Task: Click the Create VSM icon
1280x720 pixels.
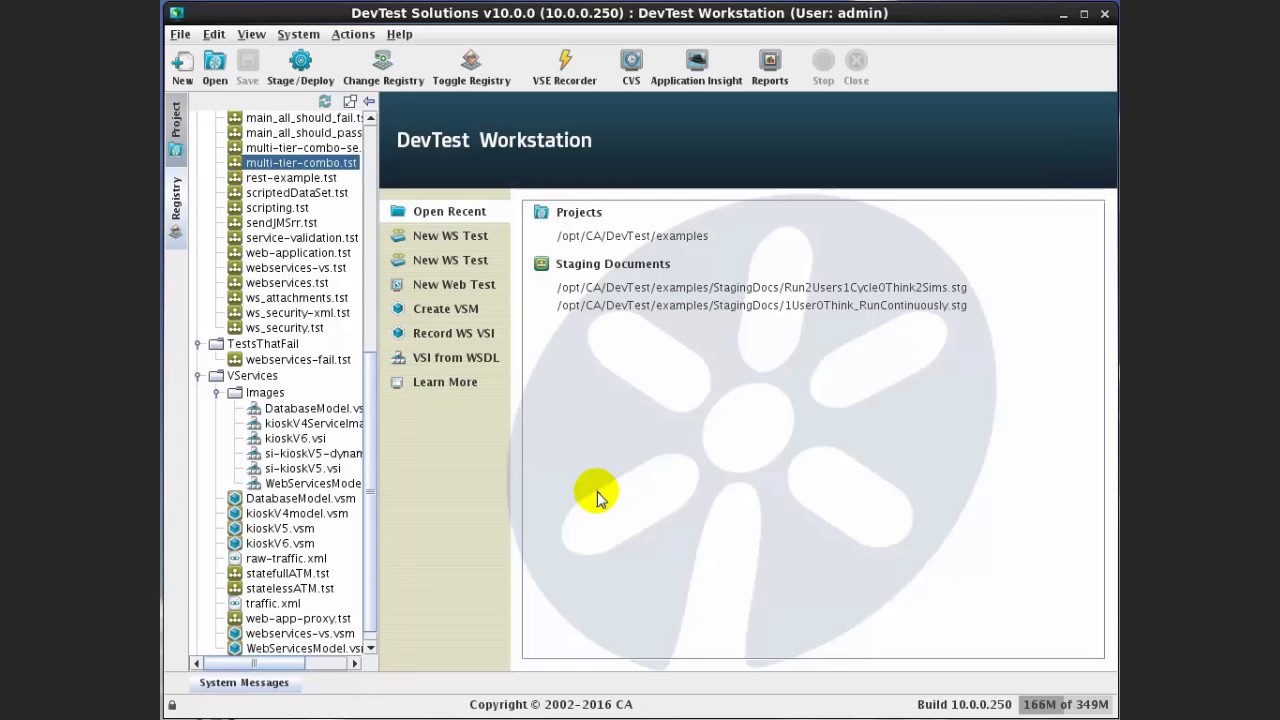Action: [x=397, y=309]
